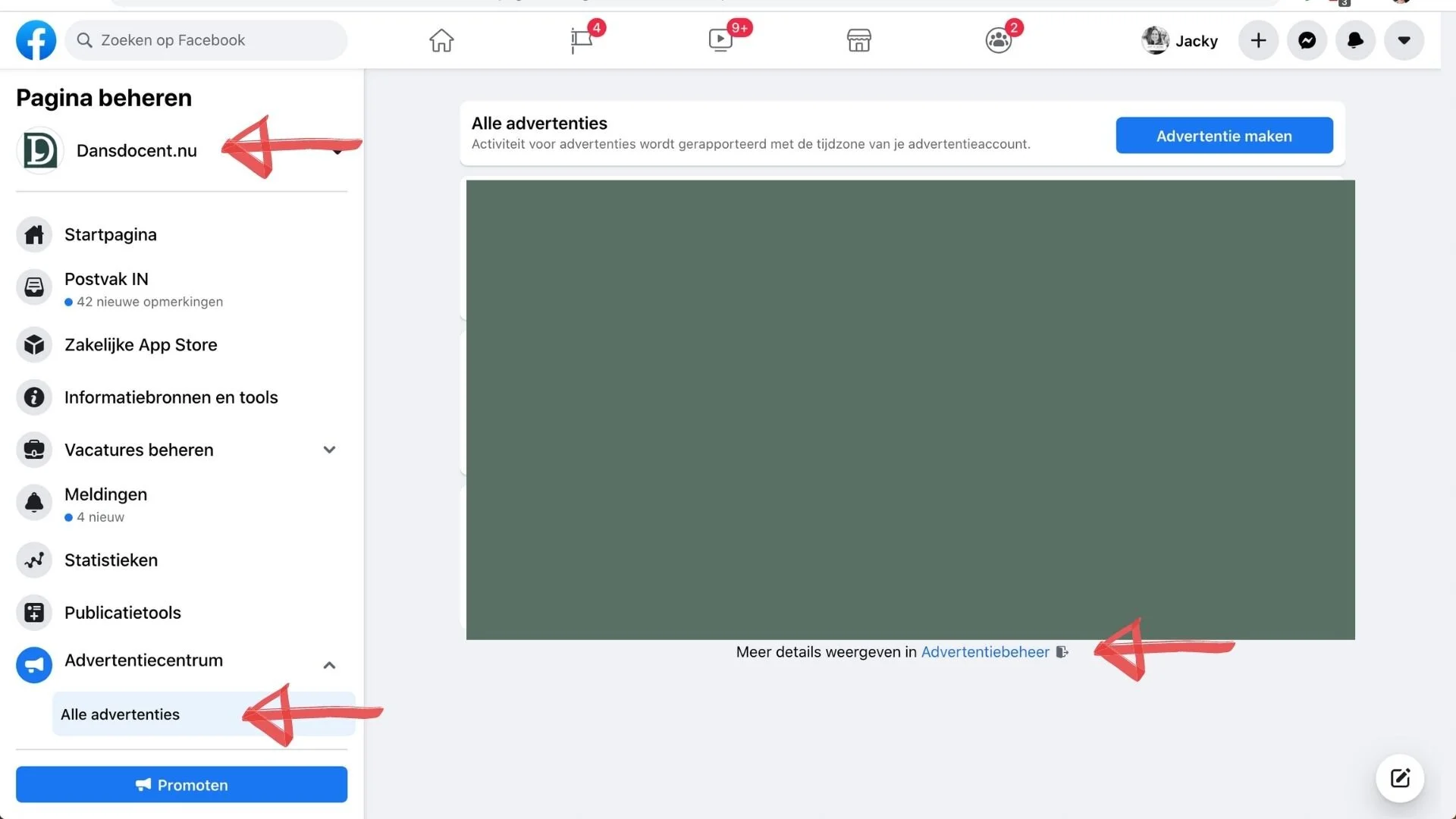
Task: Click the Facebook logo
Action: pos(36,40)
